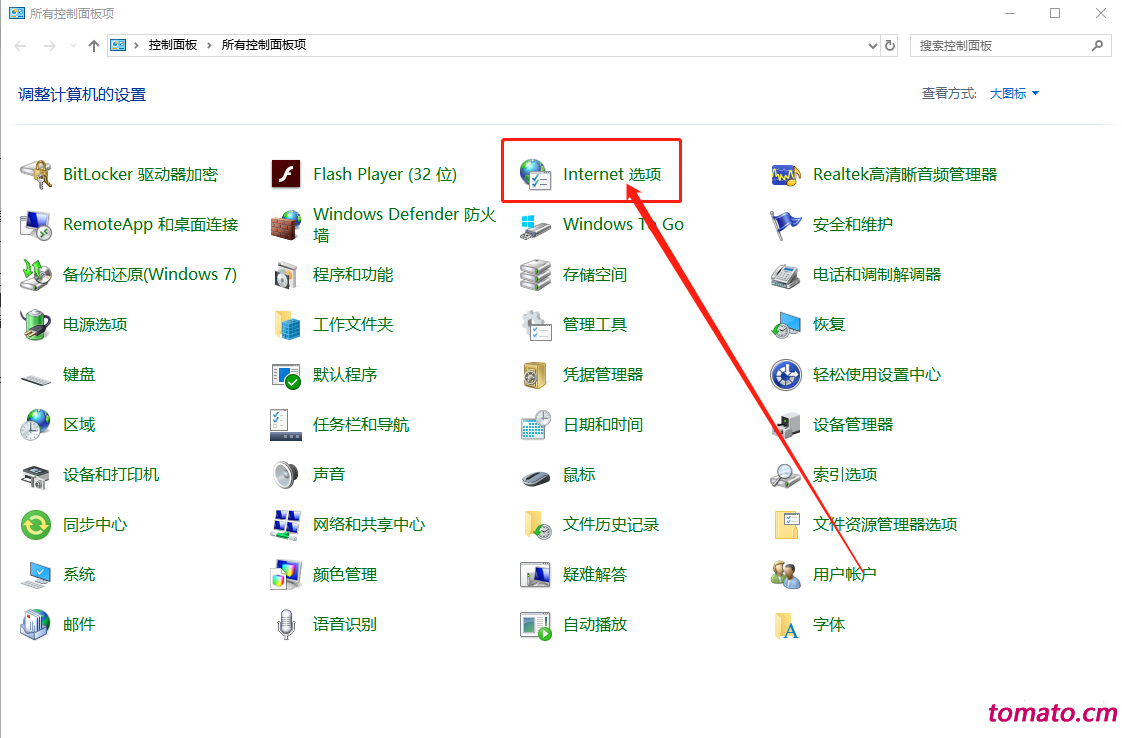
Task: Click the 电源选项 battery icon
Action: tap(36, 325)
